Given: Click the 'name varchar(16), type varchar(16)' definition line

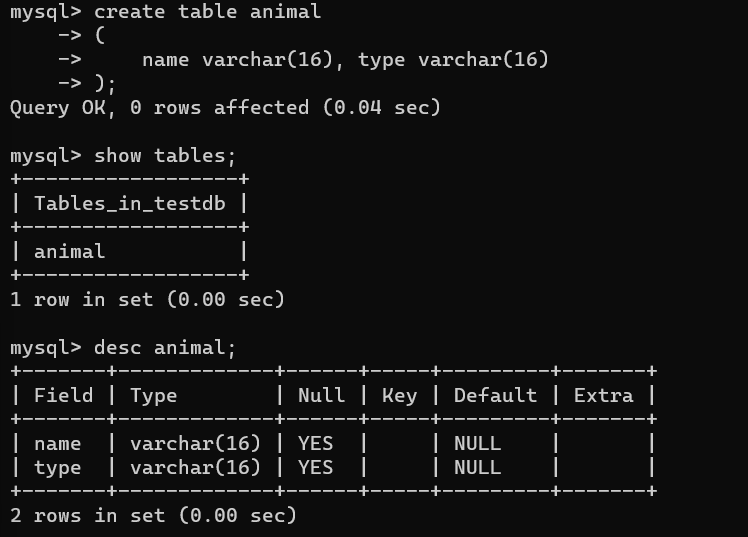Looking at the screenshot, I should pyautogui.click(x=345, y=60).
